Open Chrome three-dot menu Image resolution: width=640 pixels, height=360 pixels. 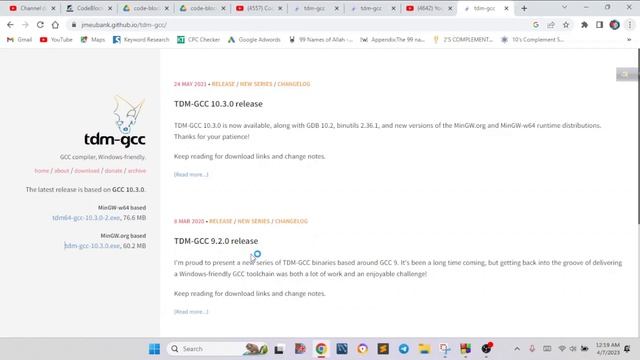pos(630,25)
